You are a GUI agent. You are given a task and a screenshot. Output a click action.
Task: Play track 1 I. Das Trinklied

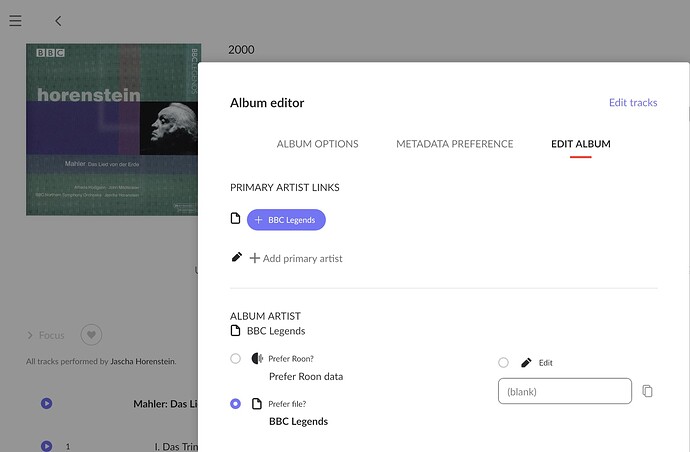click(x=47, y=446)
